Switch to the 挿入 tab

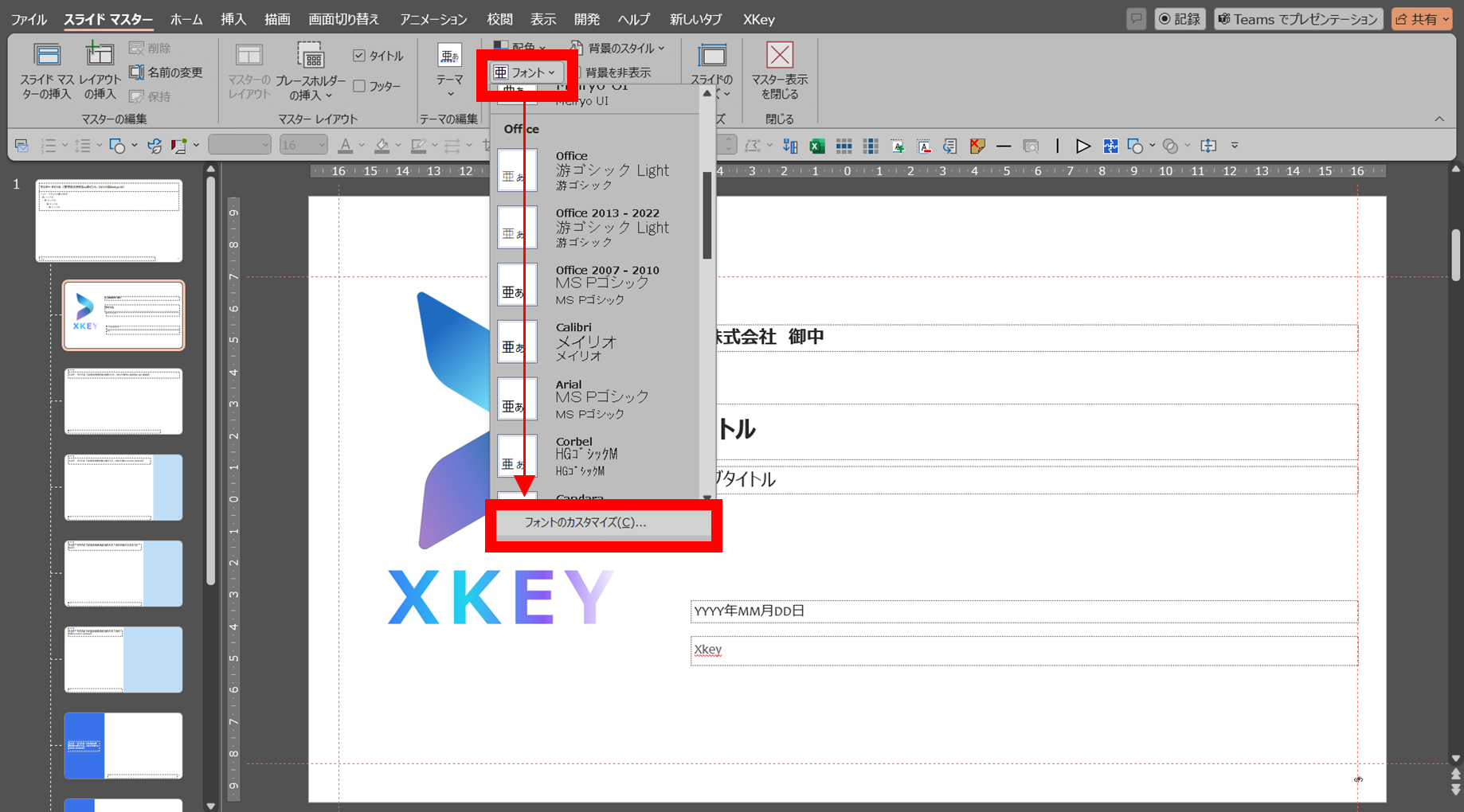click(x=233, y=19)
